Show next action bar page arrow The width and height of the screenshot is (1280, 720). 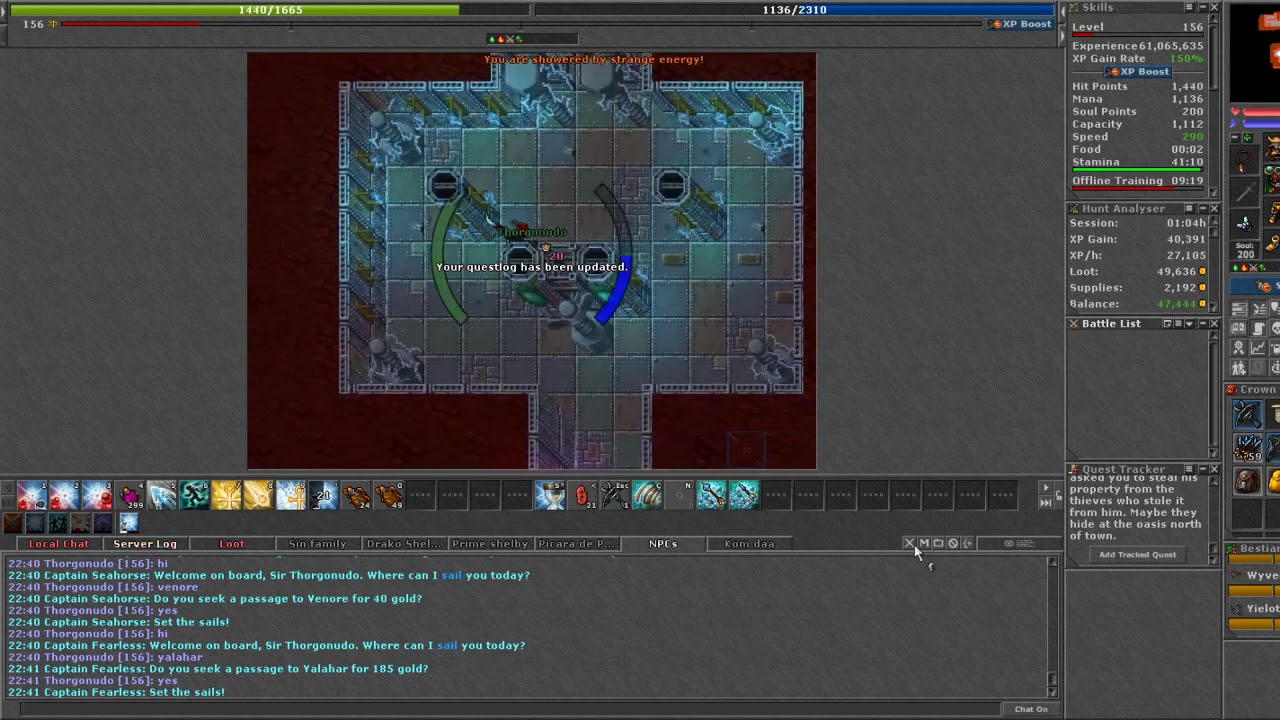1046,489
